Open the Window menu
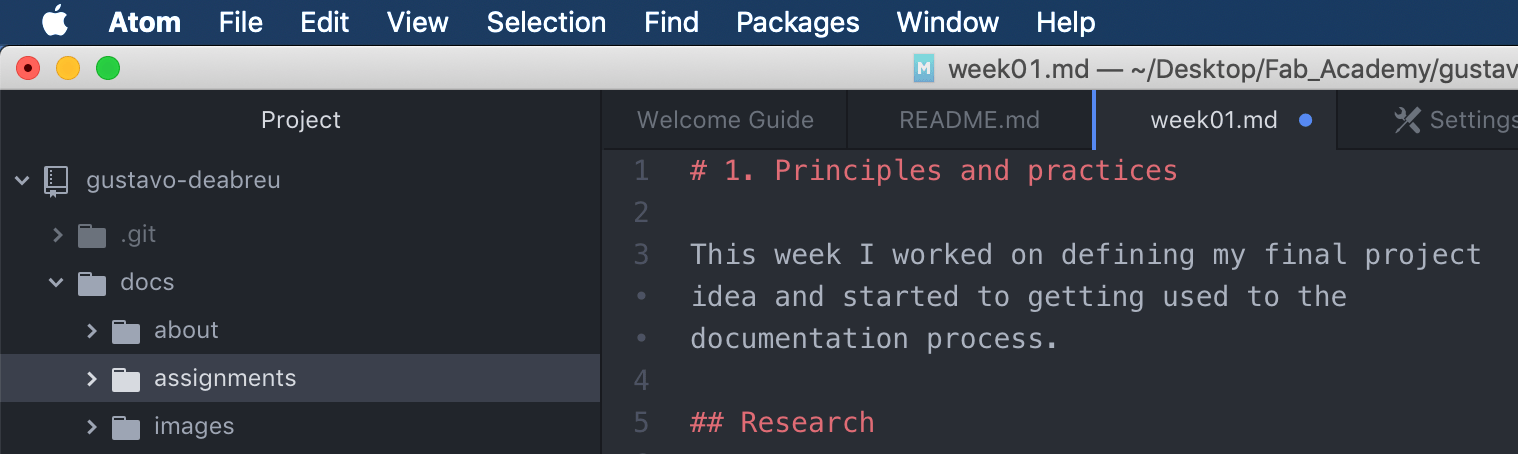Viewport: 1518px width, 454px height. [947, 22]
